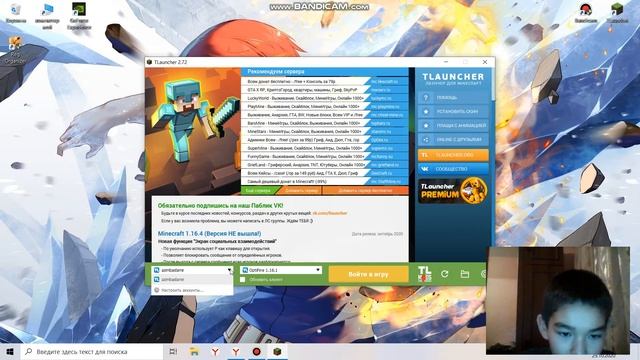The image size is (640, 360).
Task: Select the GriefLand server row
Action: (324, 165)
